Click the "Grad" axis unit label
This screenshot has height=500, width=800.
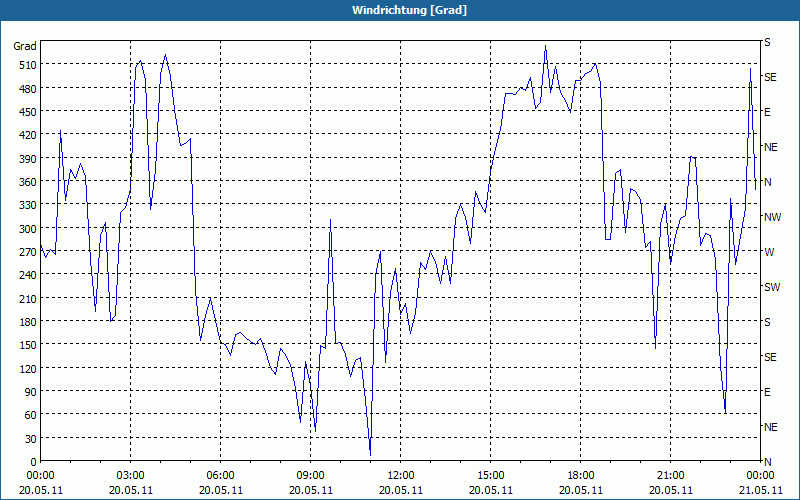[25, 46]
